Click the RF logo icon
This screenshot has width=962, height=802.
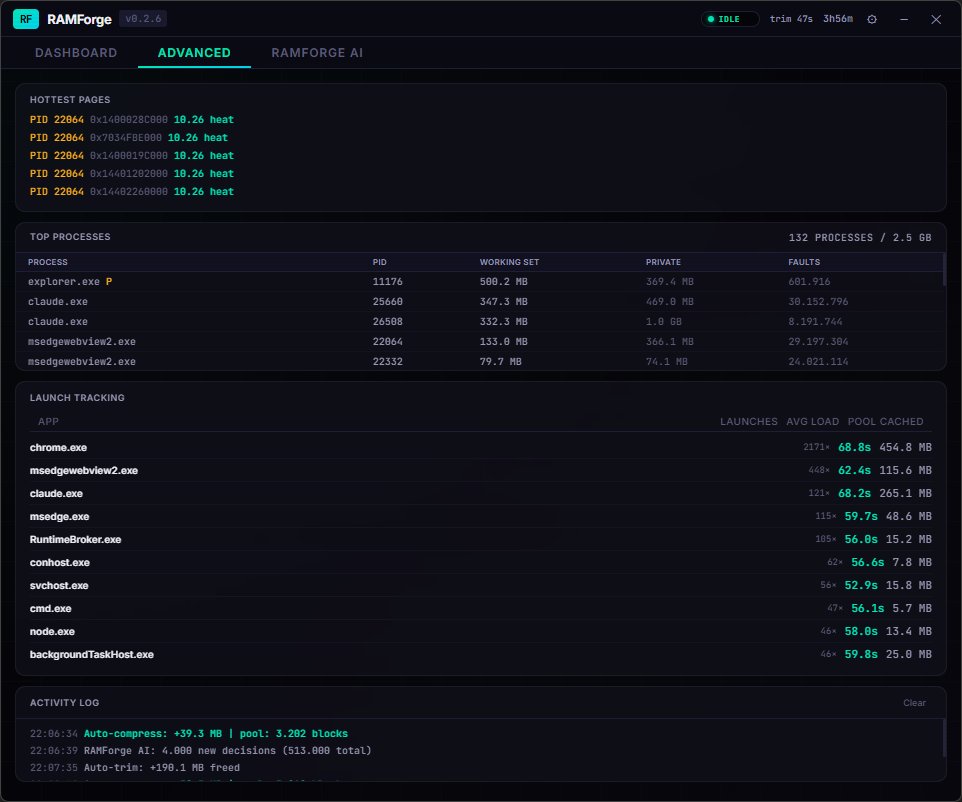click(x=26, y=19)
